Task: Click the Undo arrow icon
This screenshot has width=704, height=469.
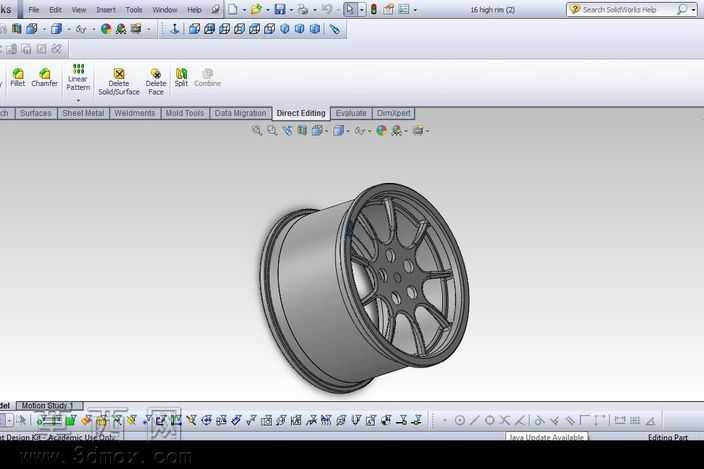Action: 327,9
